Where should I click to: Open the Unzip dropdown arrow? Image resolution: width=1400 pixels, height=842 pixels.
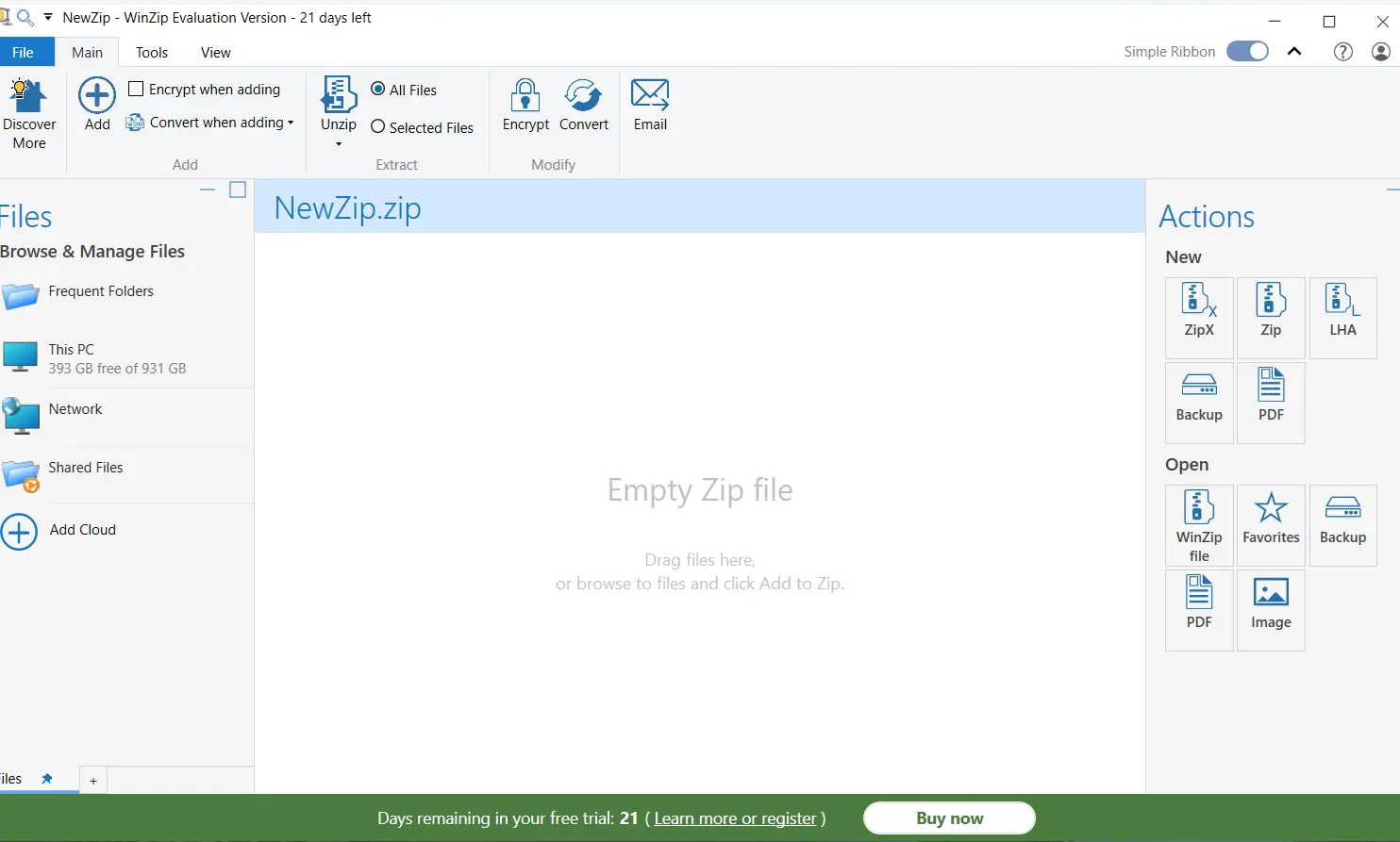pyautogui.click(x=339, y=144)
